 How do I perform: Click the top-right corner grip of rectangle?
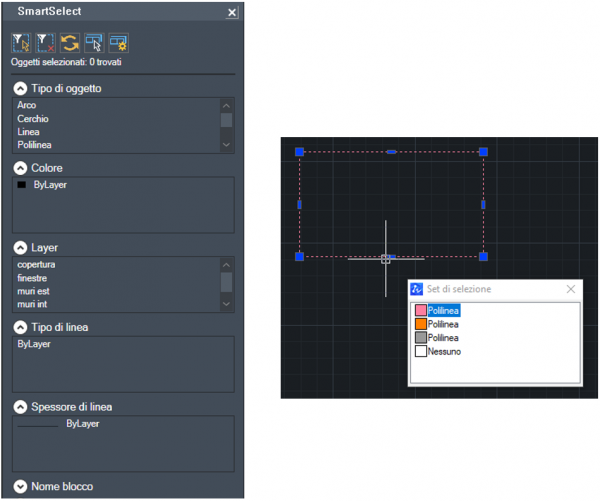pyautogui.click(x=484, y=152)
